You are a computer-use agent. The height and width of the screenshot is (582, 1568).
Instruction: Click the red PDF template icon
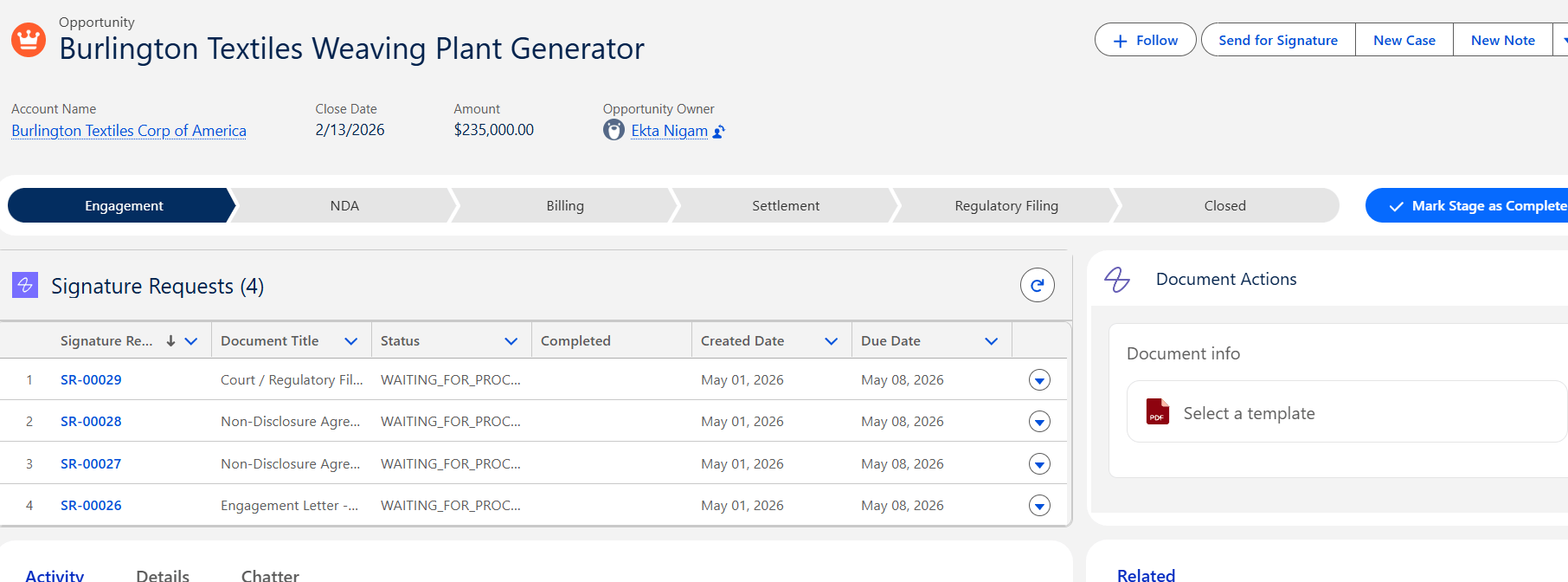click(1157, 411)
